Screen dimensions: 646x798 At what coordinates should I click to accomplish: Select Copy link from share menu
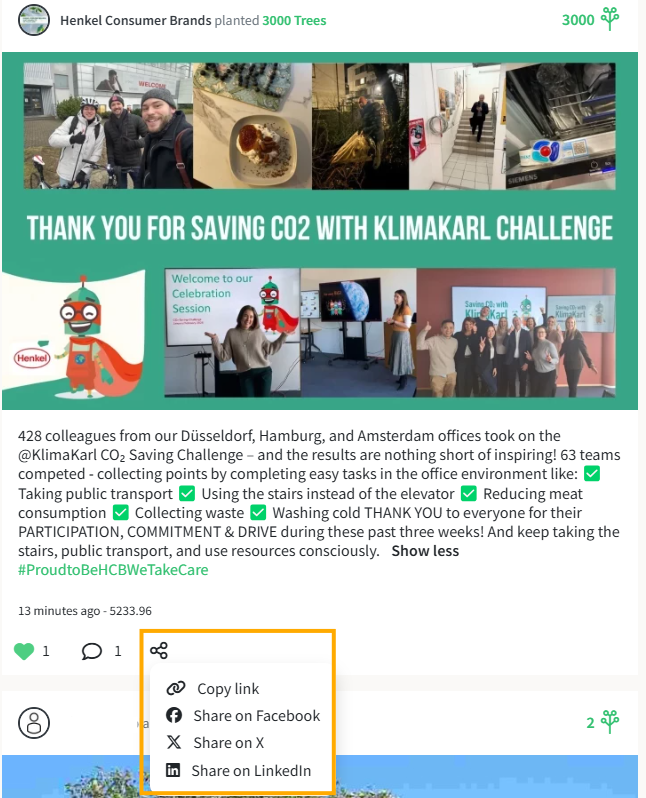(228, 689)
